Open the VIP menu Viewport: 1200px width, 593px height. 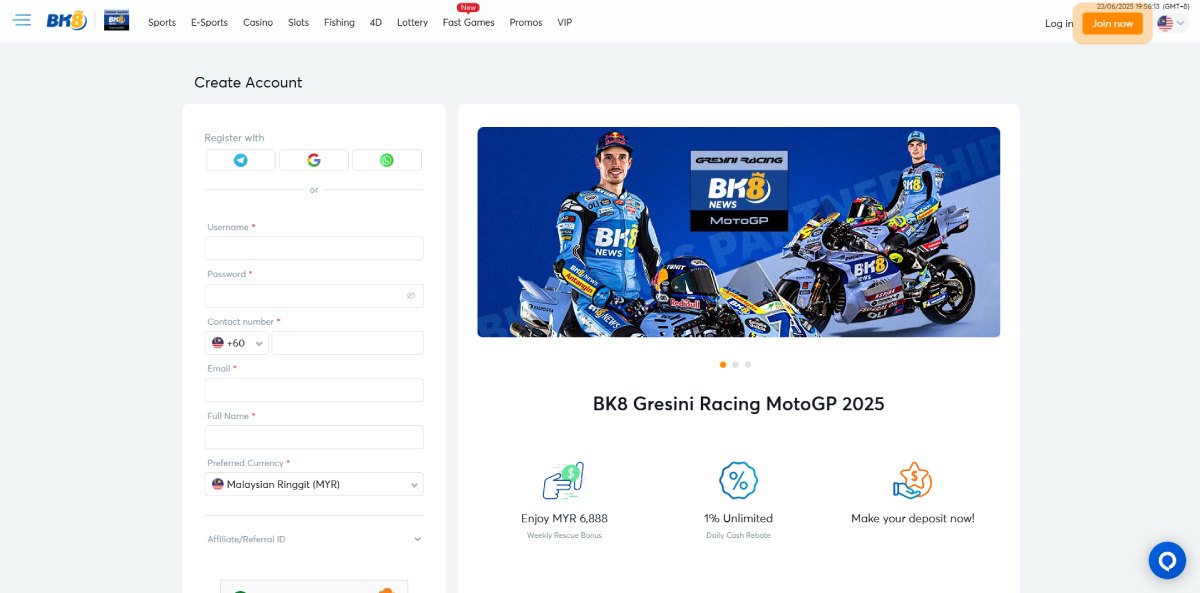pos(565,22)
